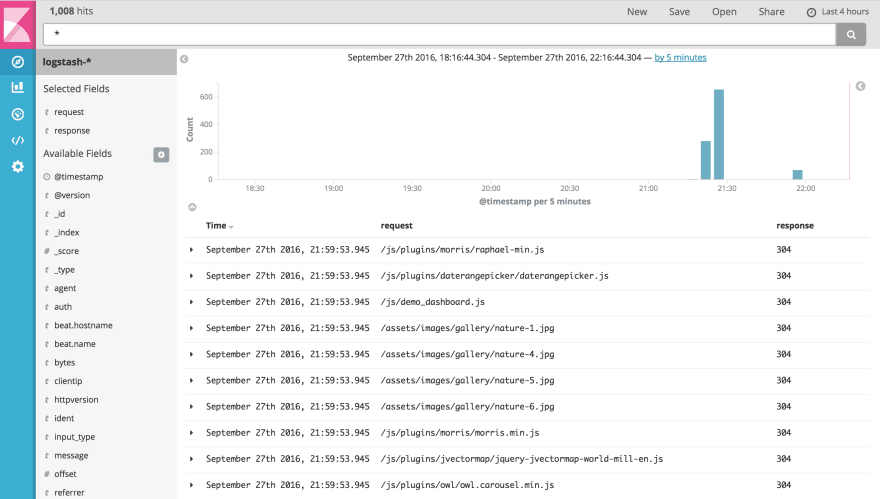The width and height of the screenshot is (880, 499).
Task: Click the clock icon beside Last 4 hours
Action: (x=811, y=12)
